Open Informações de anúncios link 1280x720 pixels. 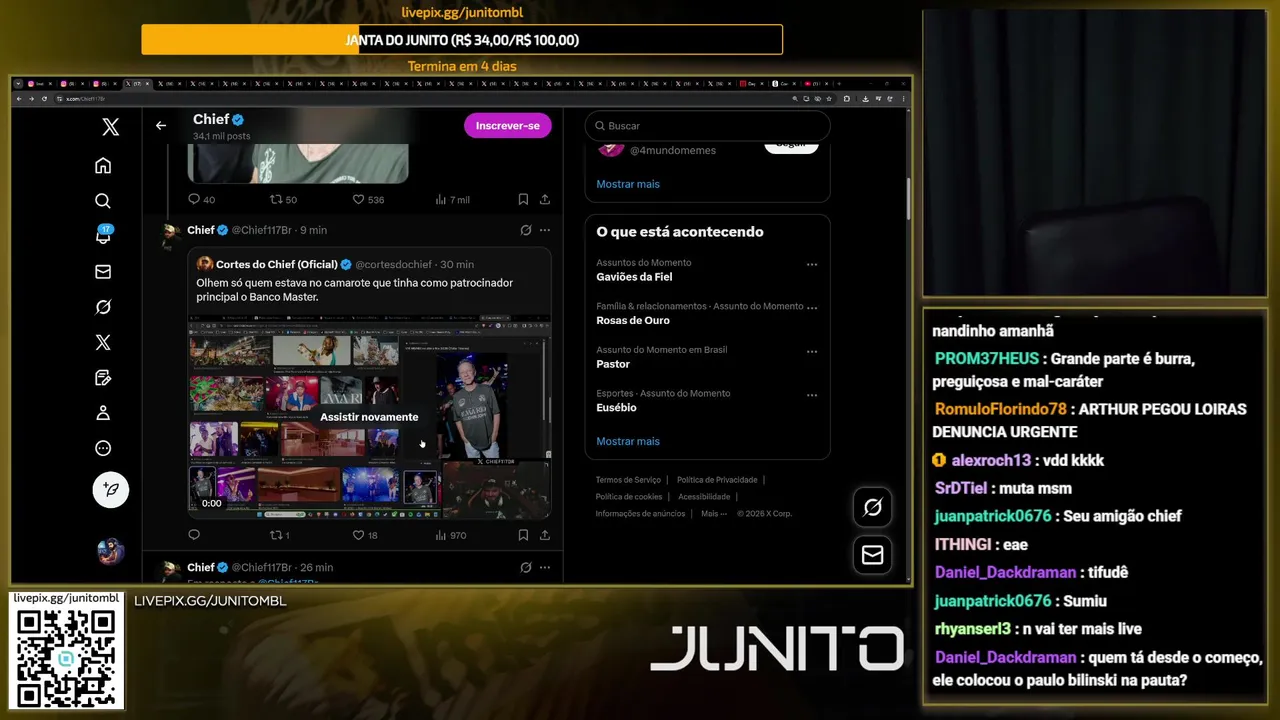tap(640, 514)
